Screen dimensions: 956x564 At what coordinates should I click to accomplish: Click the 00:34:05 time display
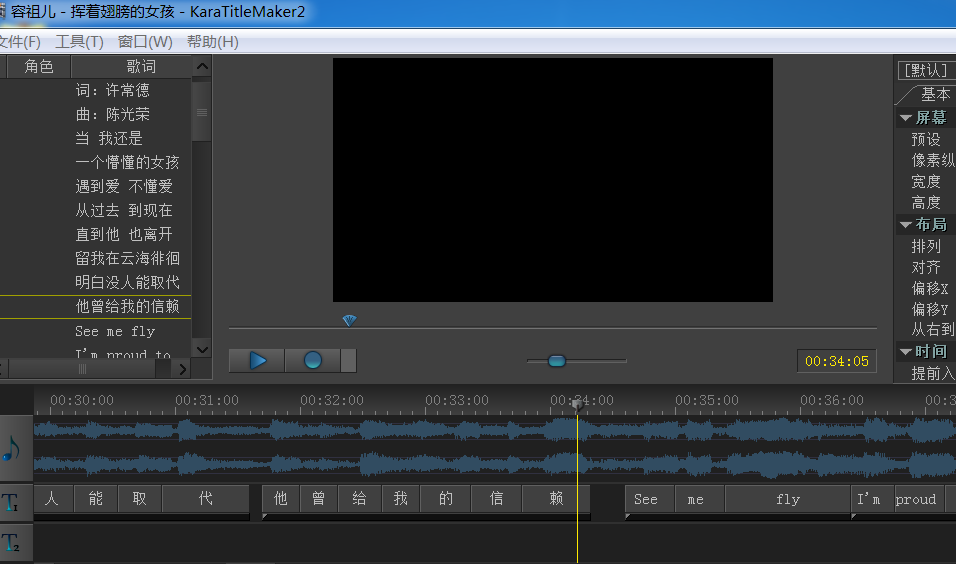pyautogui.click(x=836, y=361)
